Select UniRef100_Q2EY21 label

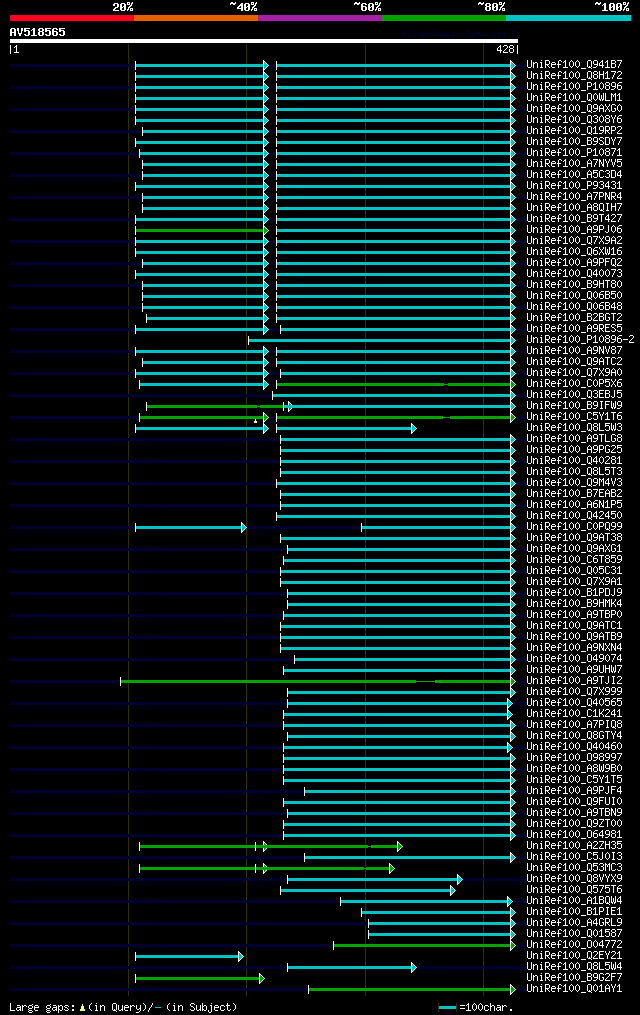click(574, 956)
